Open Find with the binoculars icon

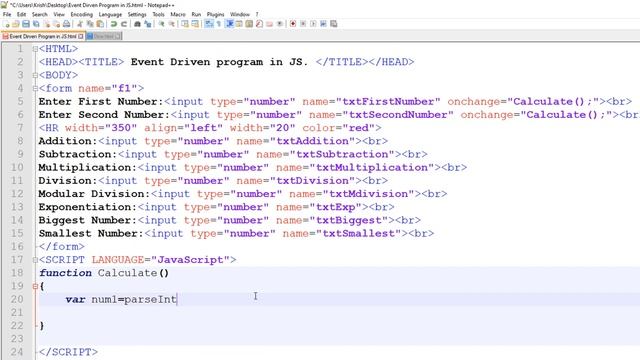coord(138,24)
